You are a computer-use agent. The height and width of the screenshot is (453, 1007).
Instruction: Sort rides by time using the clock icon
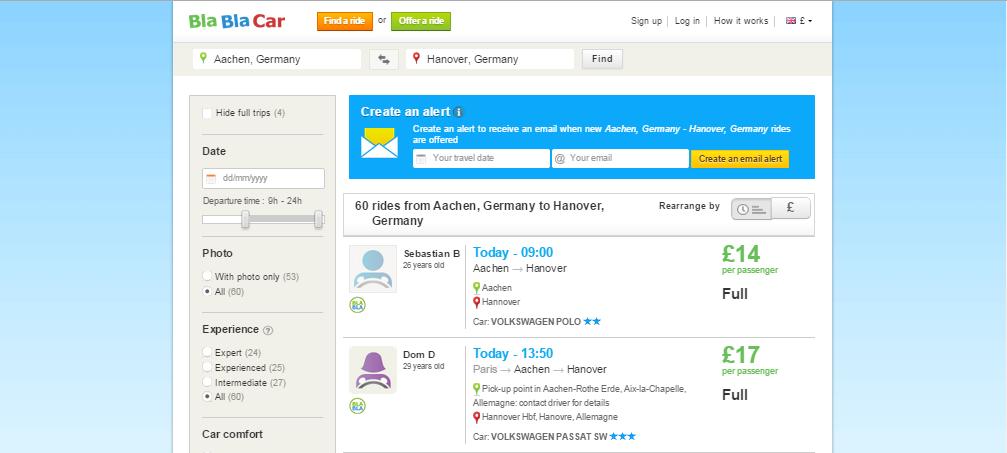751,209
